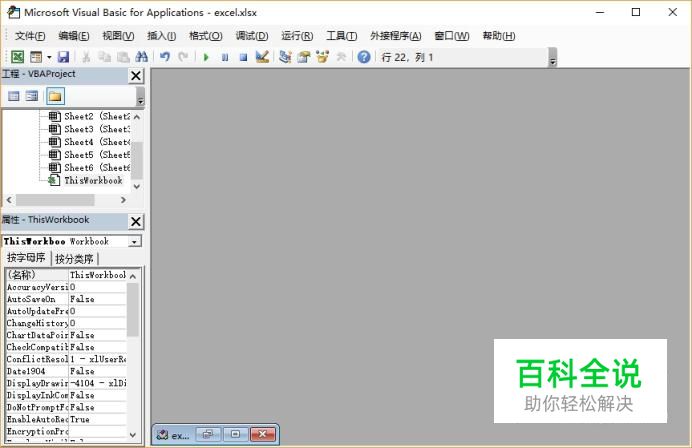Click the Insert UserForm toolbar icon
The image size is (692, 448).
coord(36,57)
